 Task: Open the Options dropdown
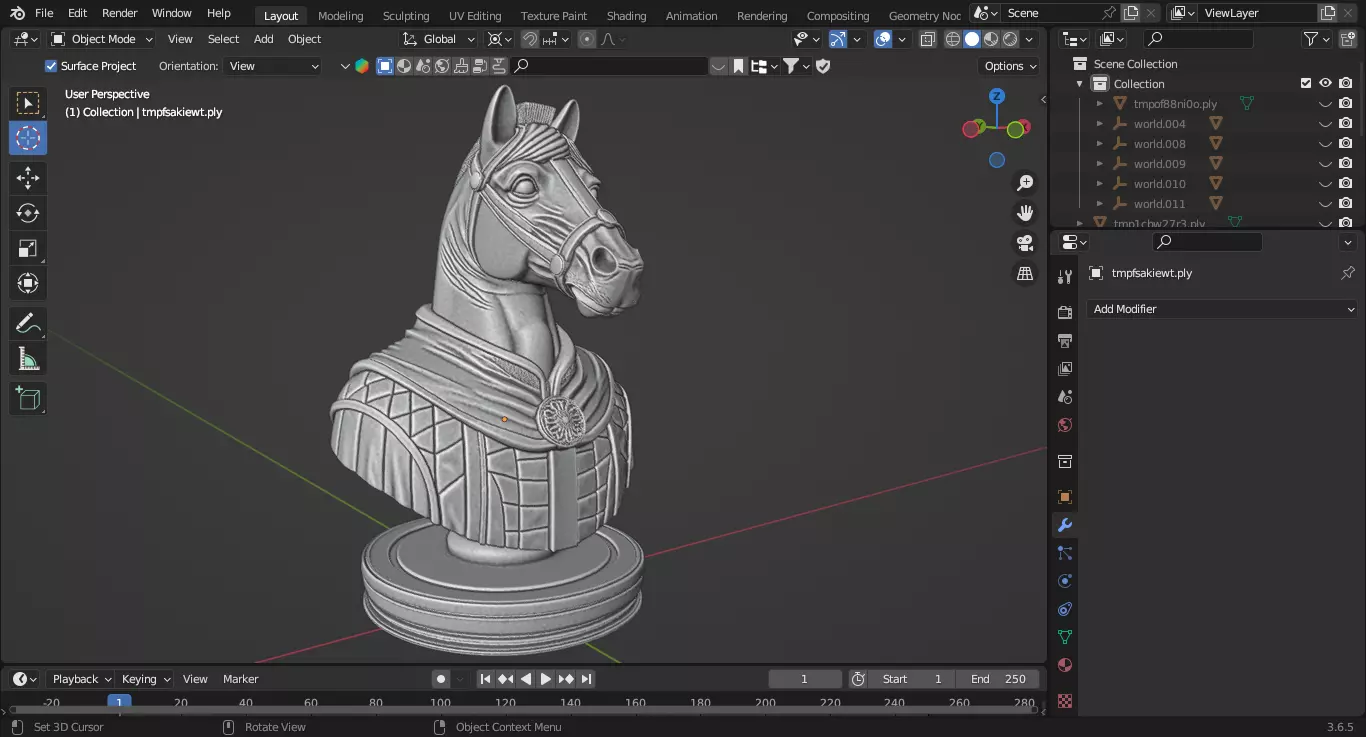[x=1010, y=66]
